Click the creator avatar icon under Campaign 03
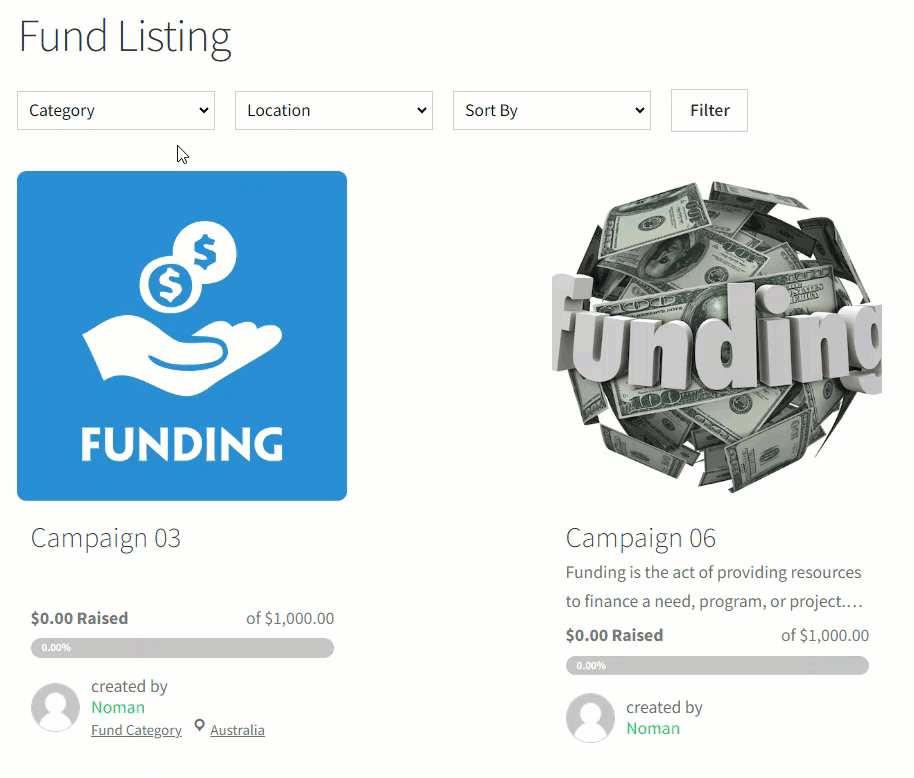 pos(56,707)
